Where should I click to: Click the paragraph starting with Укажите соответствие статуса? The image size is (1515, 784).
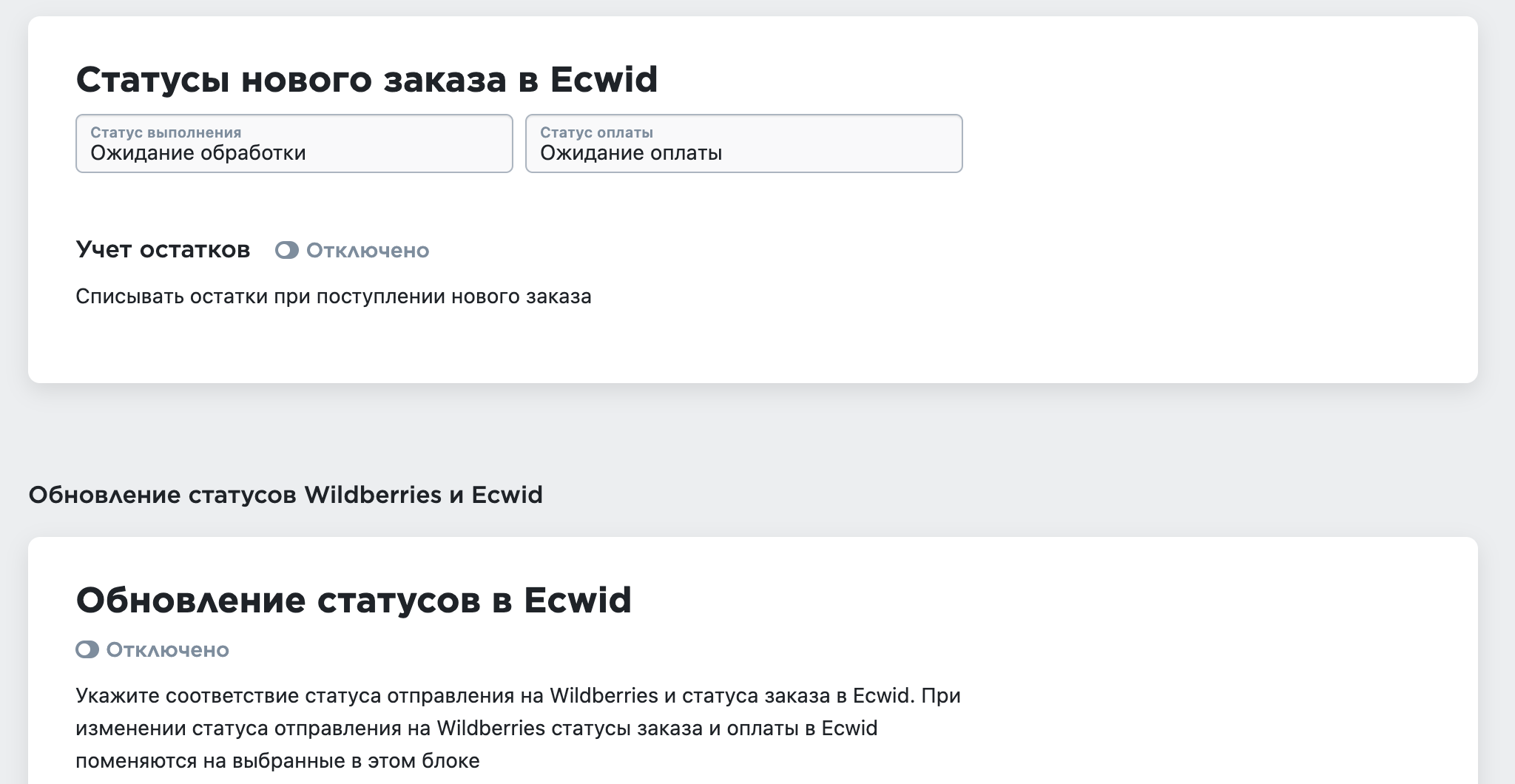tap(518, 729)
